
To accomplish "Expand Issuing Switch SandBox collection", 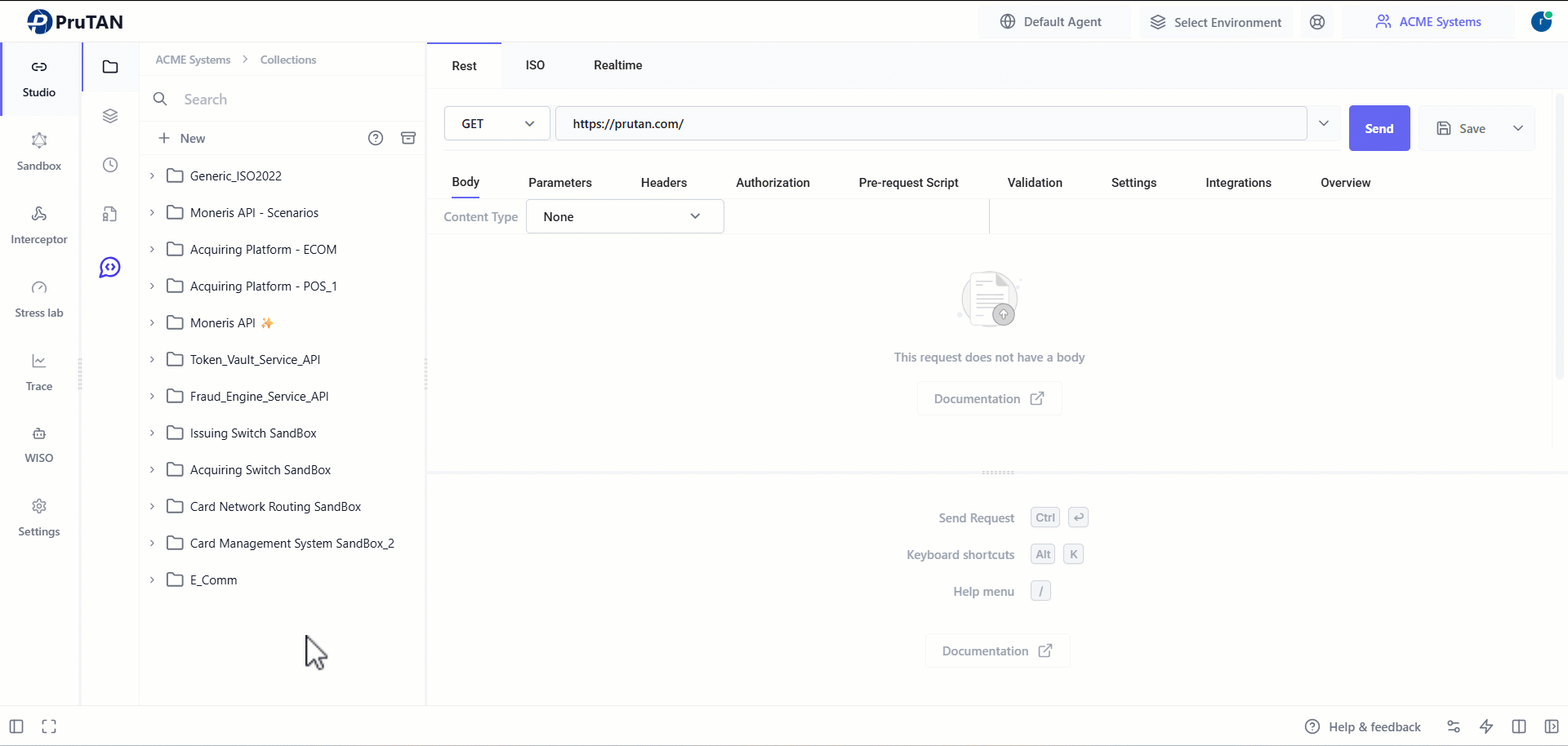I will click(x=152, y=433).
